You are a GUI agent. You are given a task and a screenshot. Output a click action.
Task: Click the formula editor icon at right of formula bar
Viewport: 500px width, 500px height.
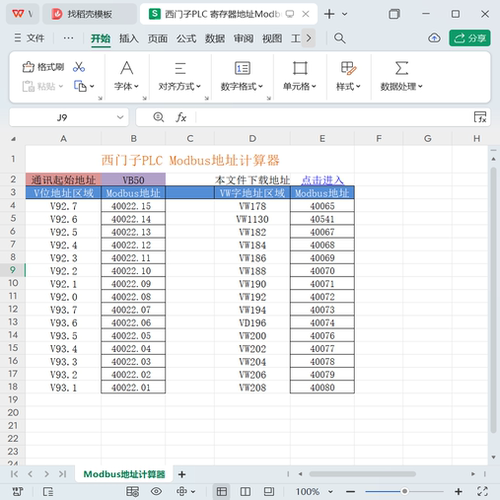pos(480,117)
